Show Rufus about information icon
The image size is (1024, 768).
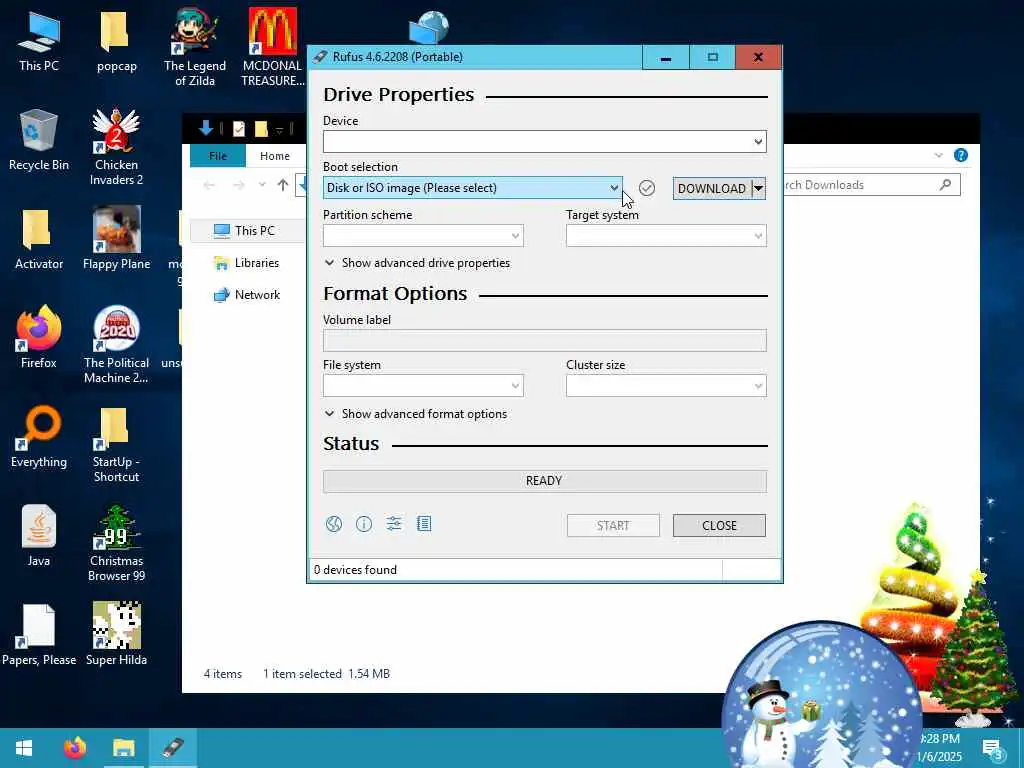pos(364,524)
